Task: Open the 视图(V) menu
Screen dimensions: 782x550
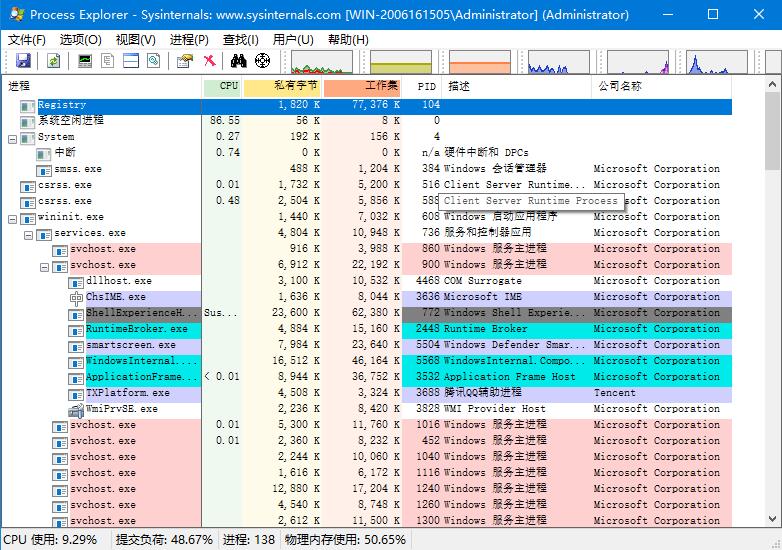Action: (136, 40)
